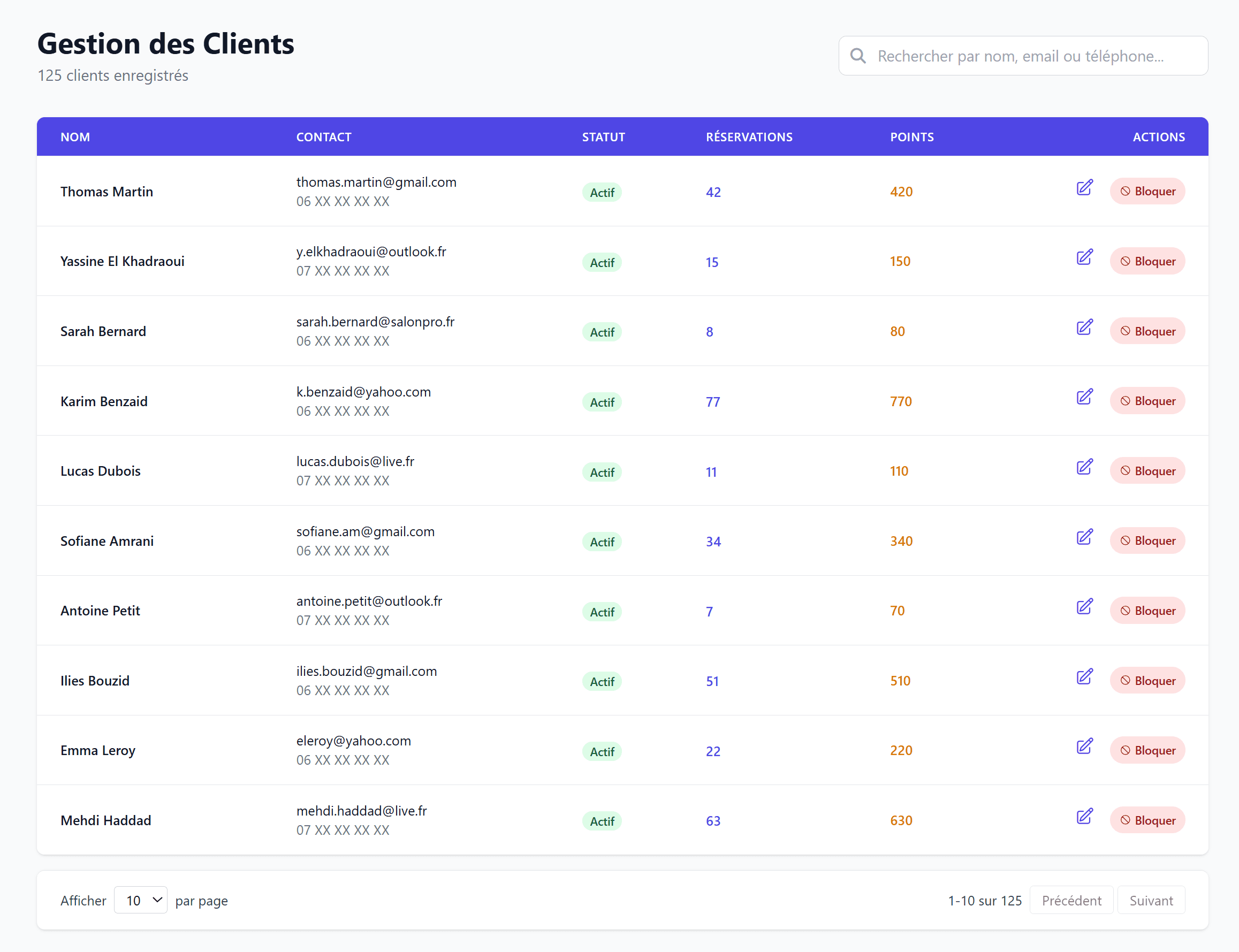
Task: Click Sofiane Amrani's edit pencil icon
Action: point(1084,537)
